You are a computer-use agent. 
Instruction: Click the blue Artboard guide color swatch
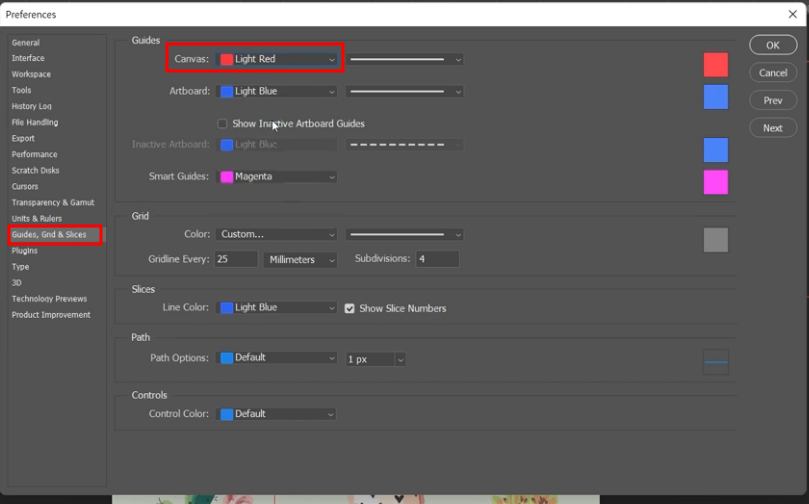(716, 97)
